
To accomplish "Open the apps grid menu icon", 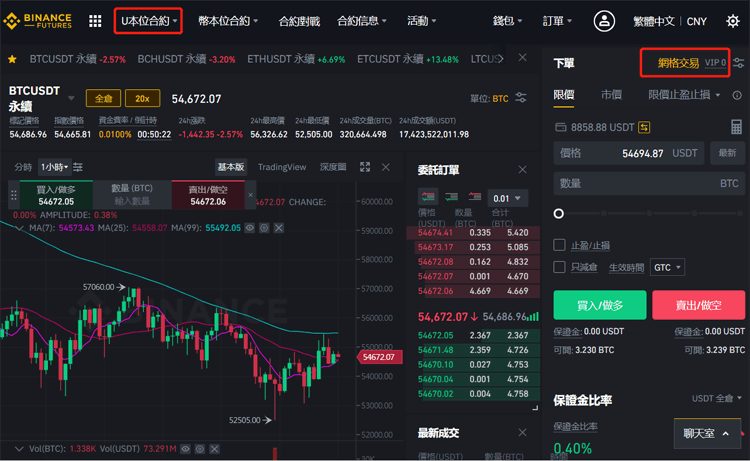I will coord(95,21).
